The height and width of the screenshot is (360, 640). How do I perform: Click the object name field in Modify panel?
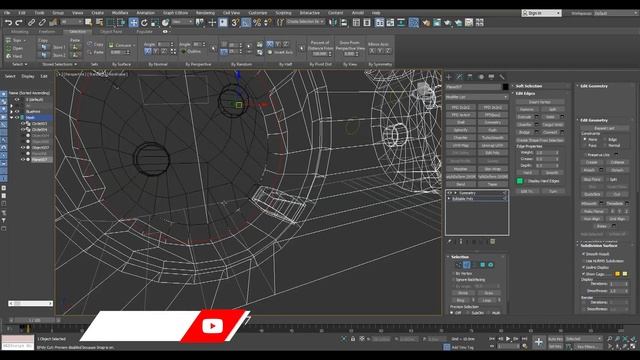pyautogui.click(x=473, y=87)
